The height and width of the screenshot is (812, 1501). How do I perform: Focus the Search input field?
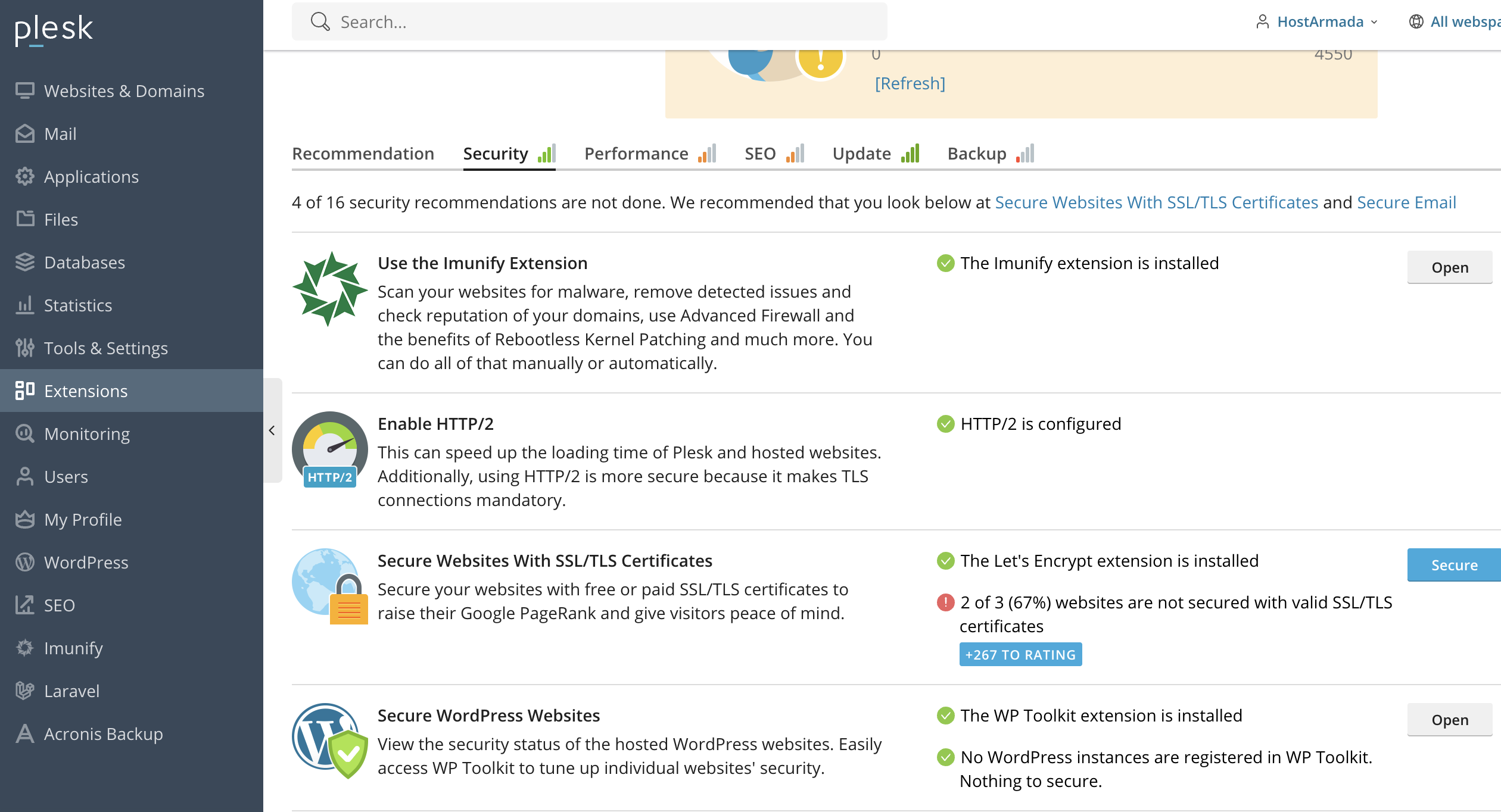coord(590,22)
